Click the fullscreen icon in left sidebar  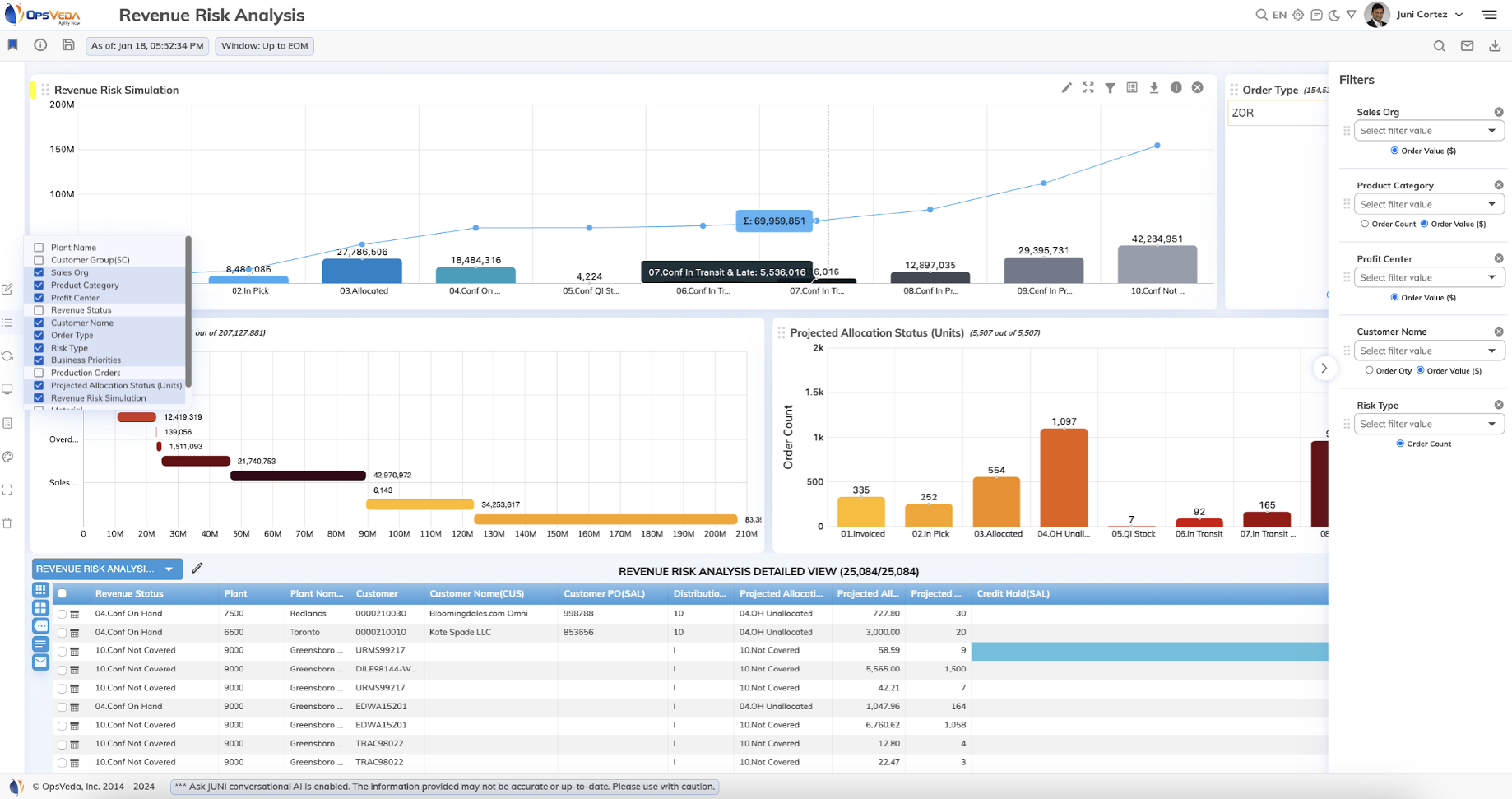click(x=7, y=490)
